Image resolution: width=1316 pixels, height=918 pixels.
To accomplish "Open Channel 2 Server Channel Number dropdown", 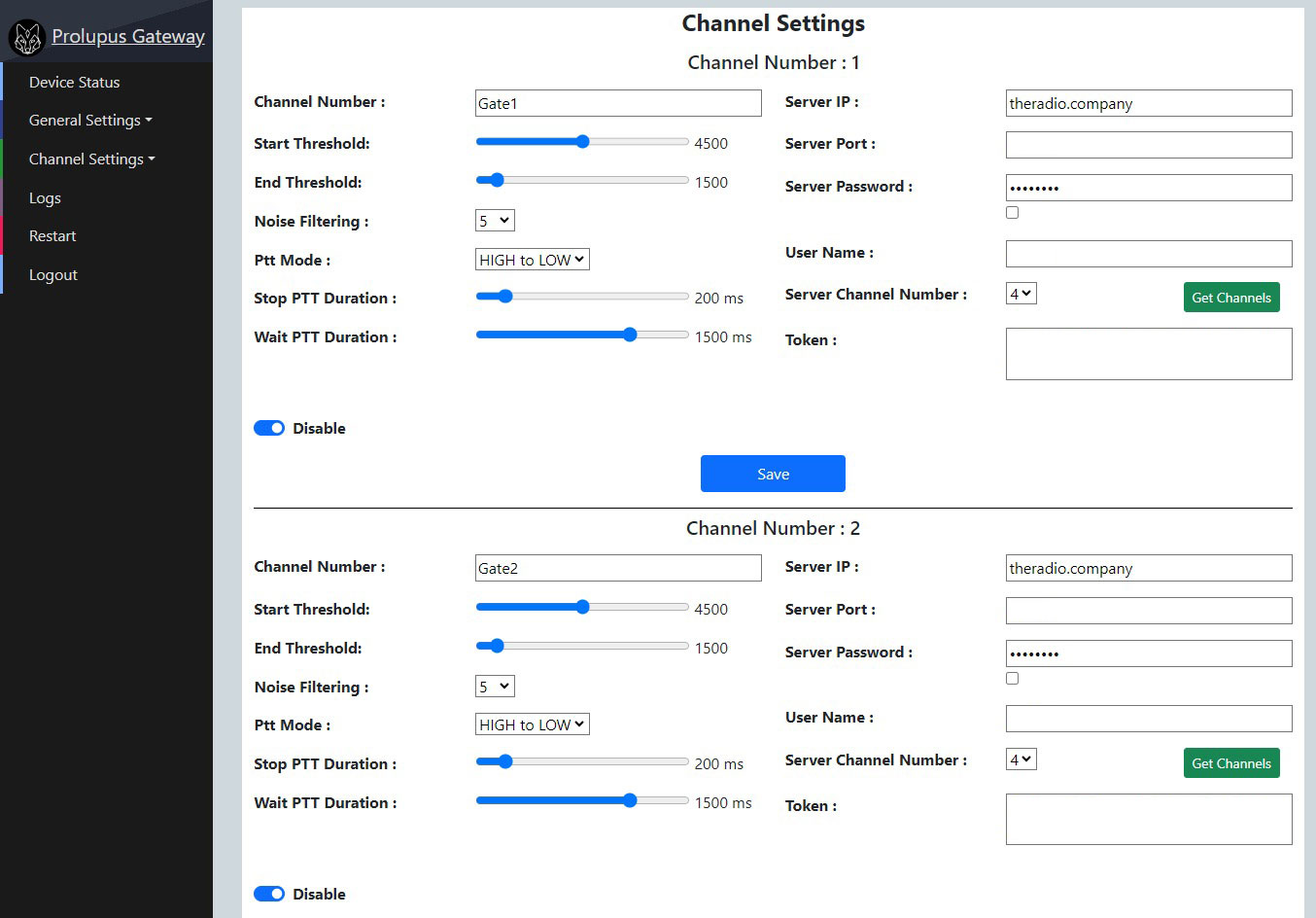I will pyautogui.click(x=1022, y=759).
